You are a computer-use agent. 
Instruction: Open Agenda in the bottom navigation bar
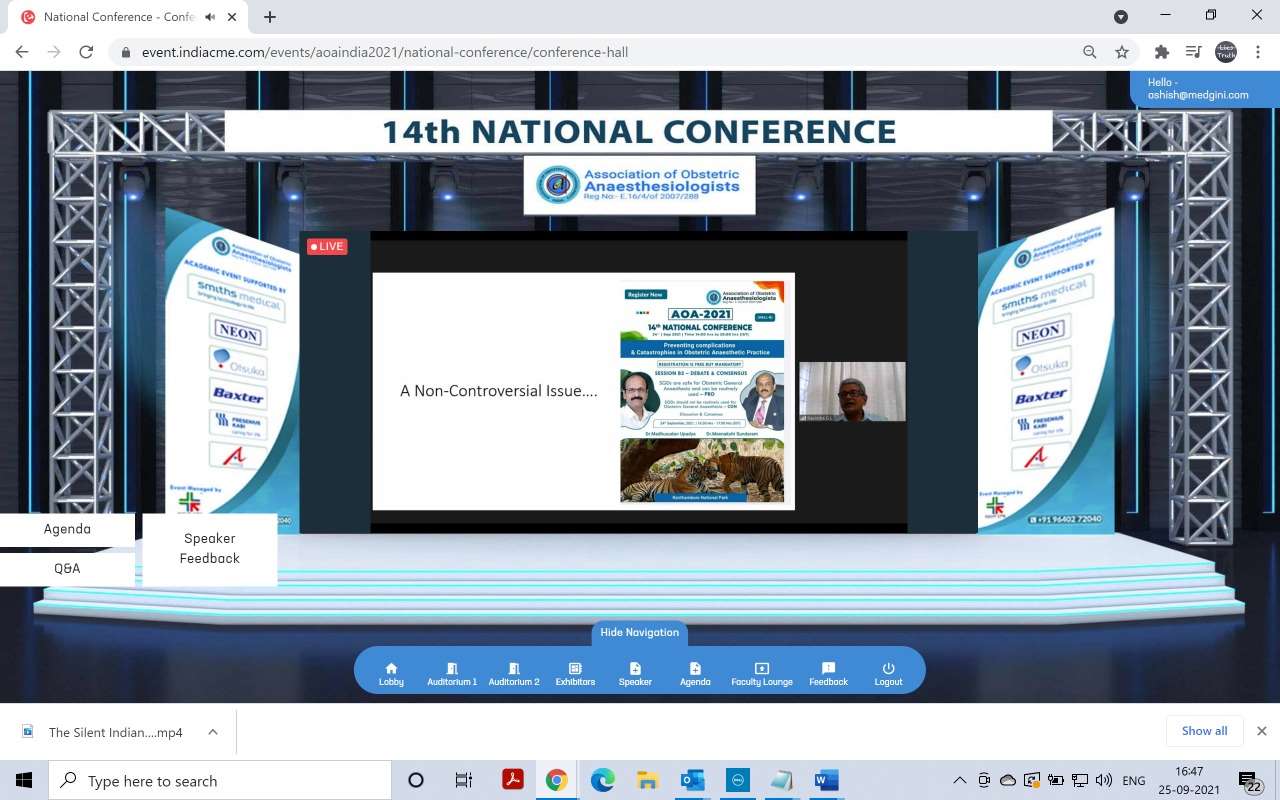[x=695, y=674]
